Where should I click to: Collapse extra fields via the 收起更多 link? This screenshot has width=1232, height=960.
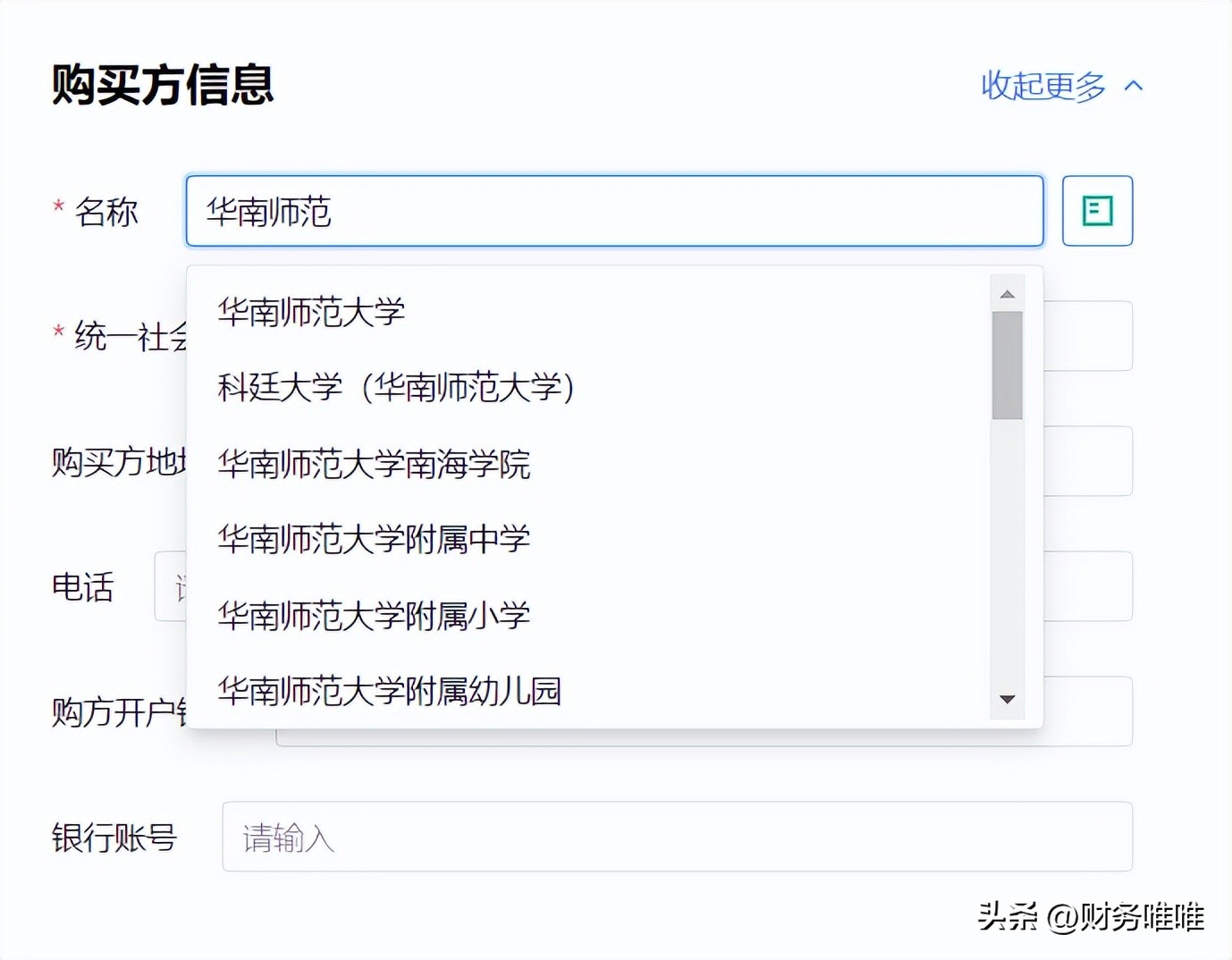pos(1042,86)
